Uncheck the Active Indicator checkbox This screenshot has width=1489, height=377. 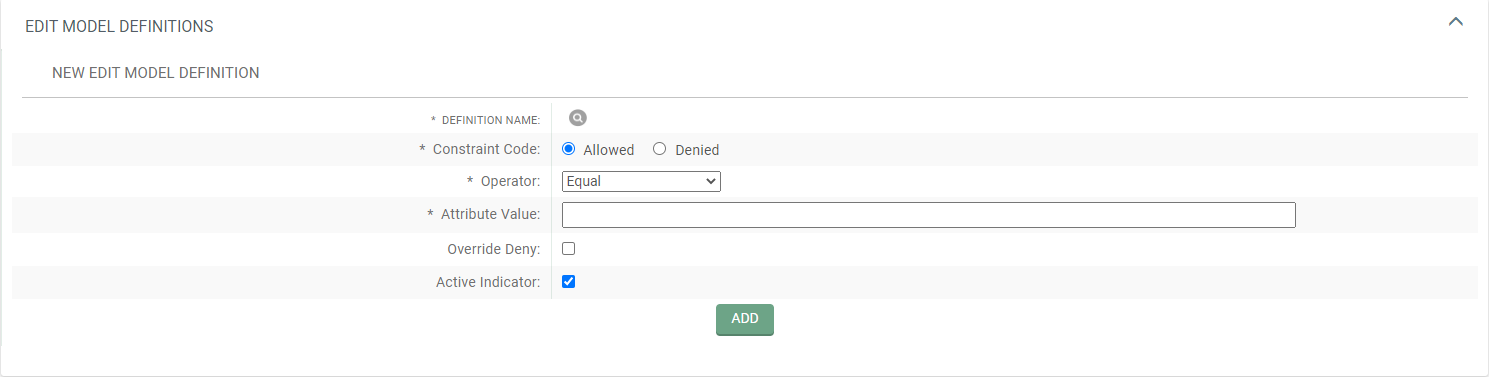click(569, 282)
